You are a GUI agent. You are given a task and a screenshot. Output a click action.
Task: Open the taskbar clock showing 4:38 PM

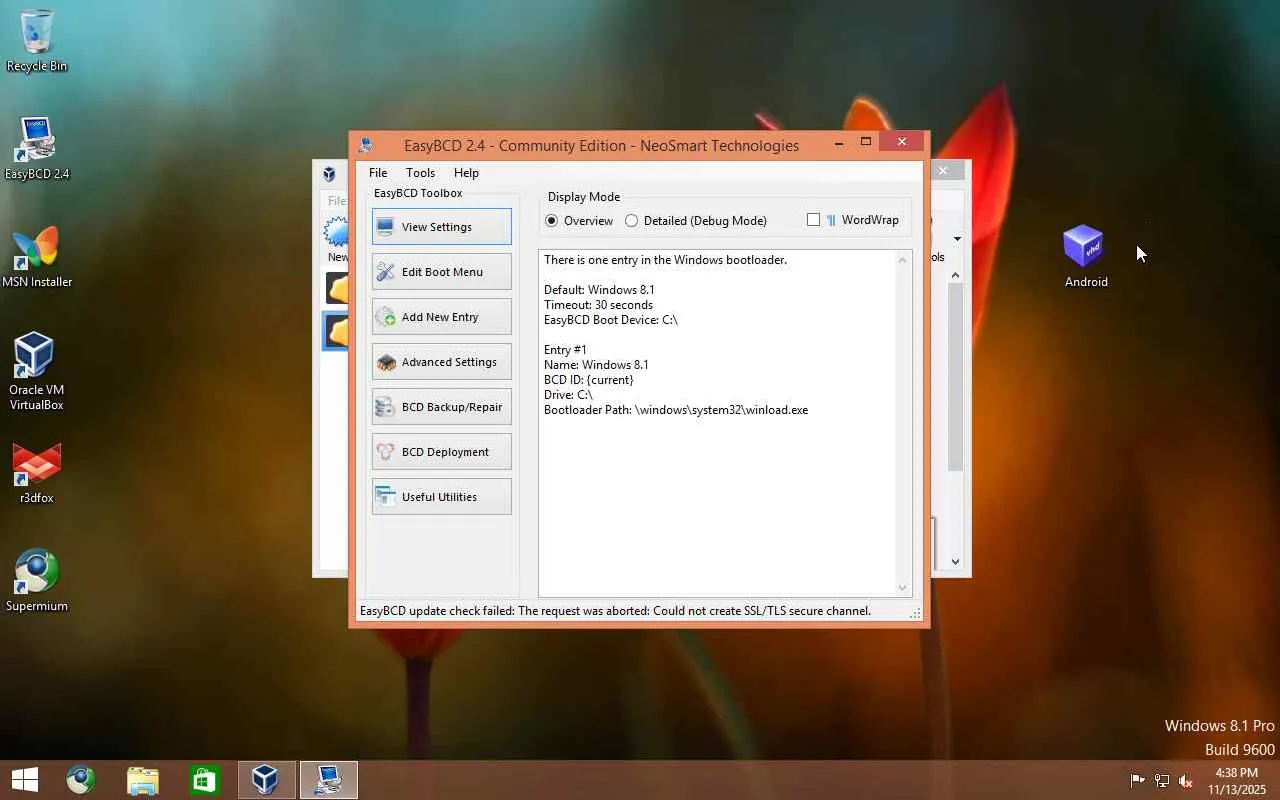click(1236, 781)
